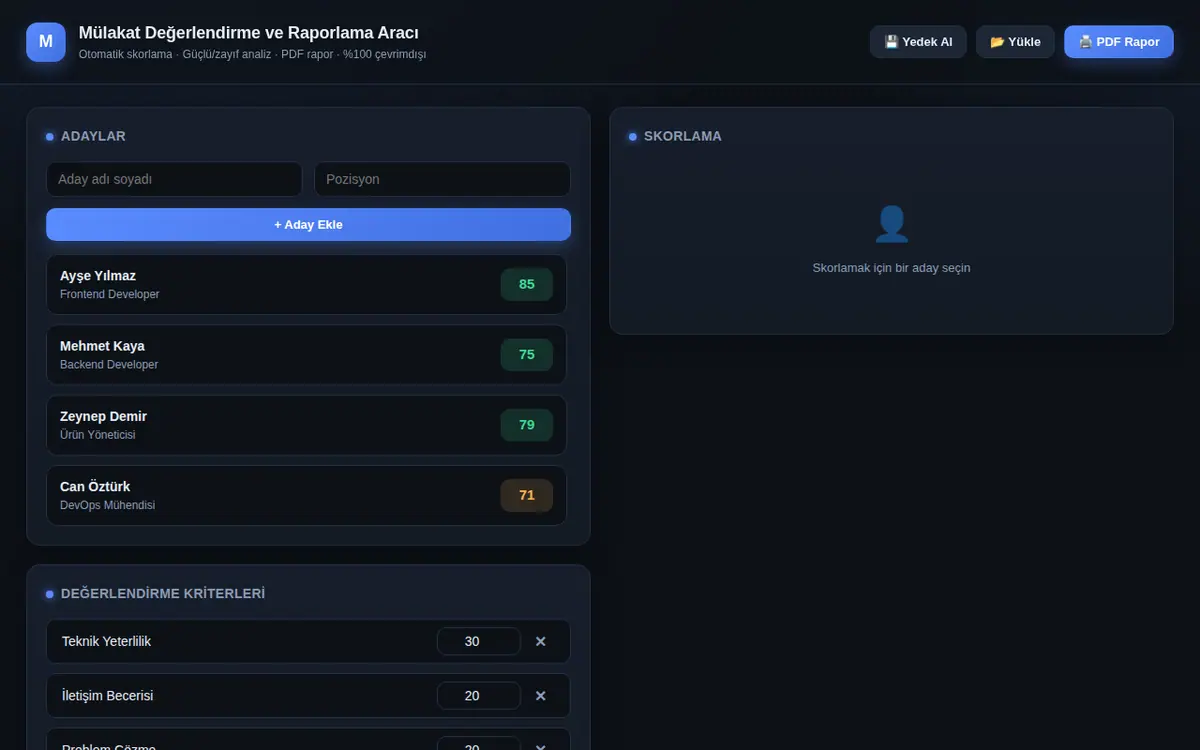
Task: Edit Teknik Yeterlilik weight value 30
Action: [x=478, y=641]
